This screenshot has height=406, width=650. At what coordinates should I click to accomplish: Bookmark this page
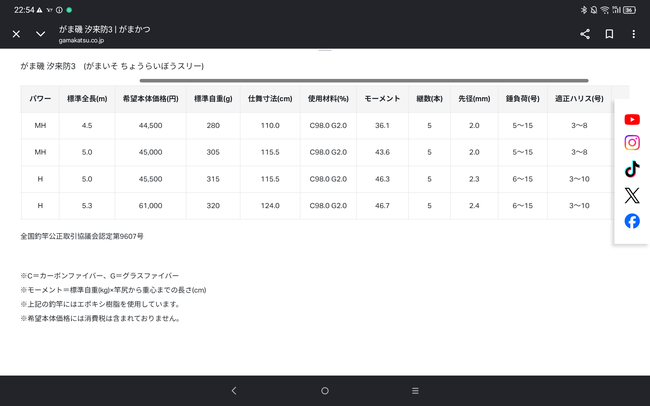tap(609, 34)
